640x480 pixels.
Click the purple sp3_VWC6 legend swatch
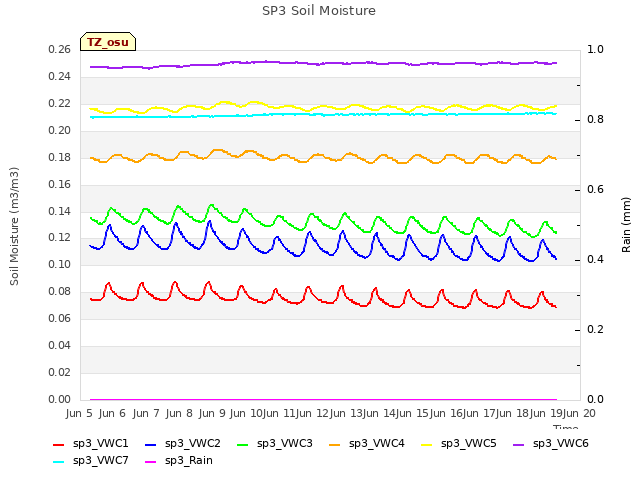[519, 444]
